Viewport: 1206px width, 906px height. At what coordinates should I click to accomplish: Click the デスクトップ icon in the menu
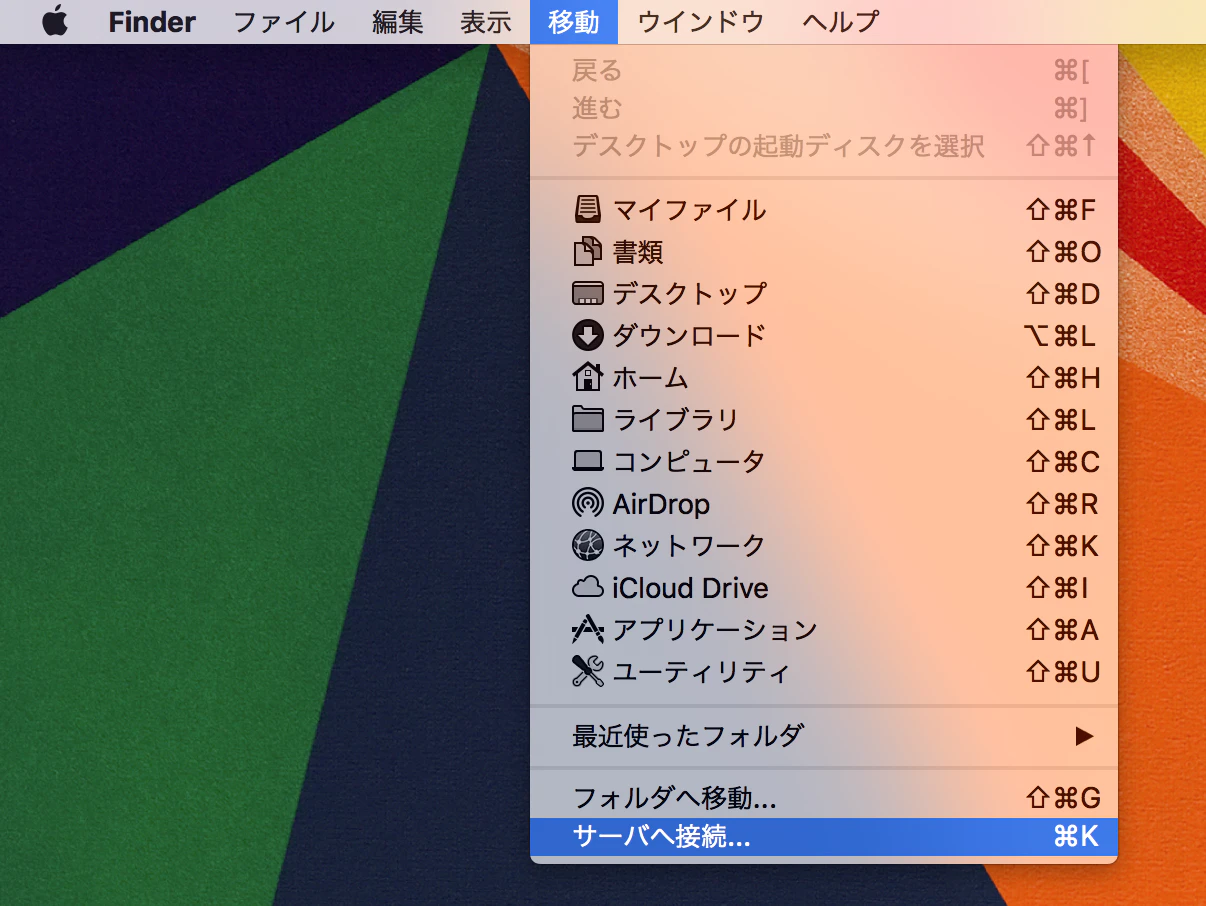(x=588, y=294)
